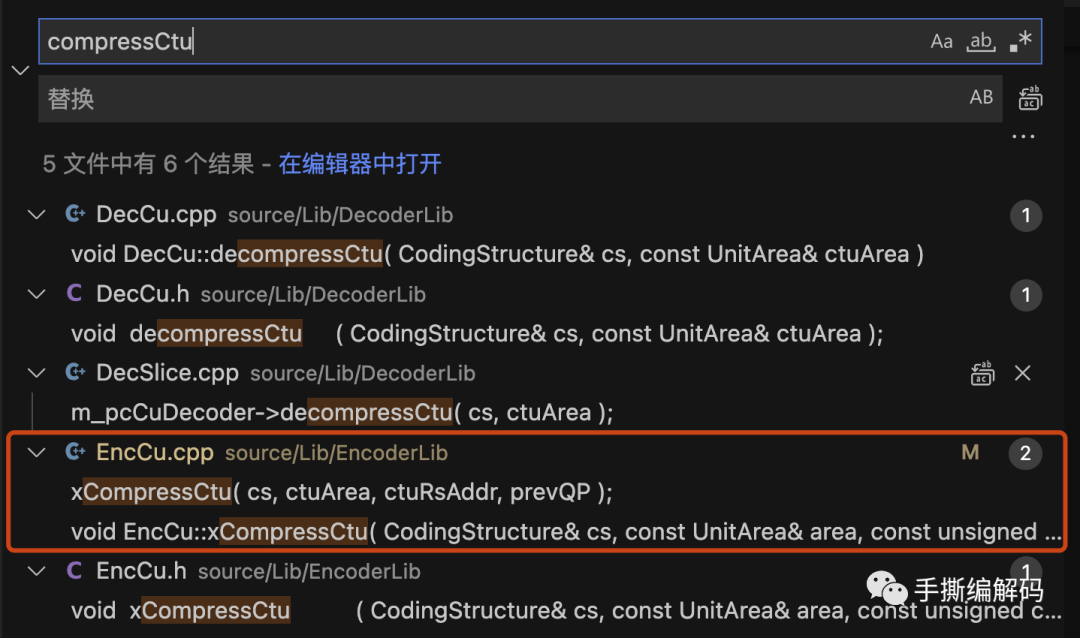This screenshot has width=1080, height=638.
Task: Collapse EncCu.cpp result group
Action: pos(37,452)
